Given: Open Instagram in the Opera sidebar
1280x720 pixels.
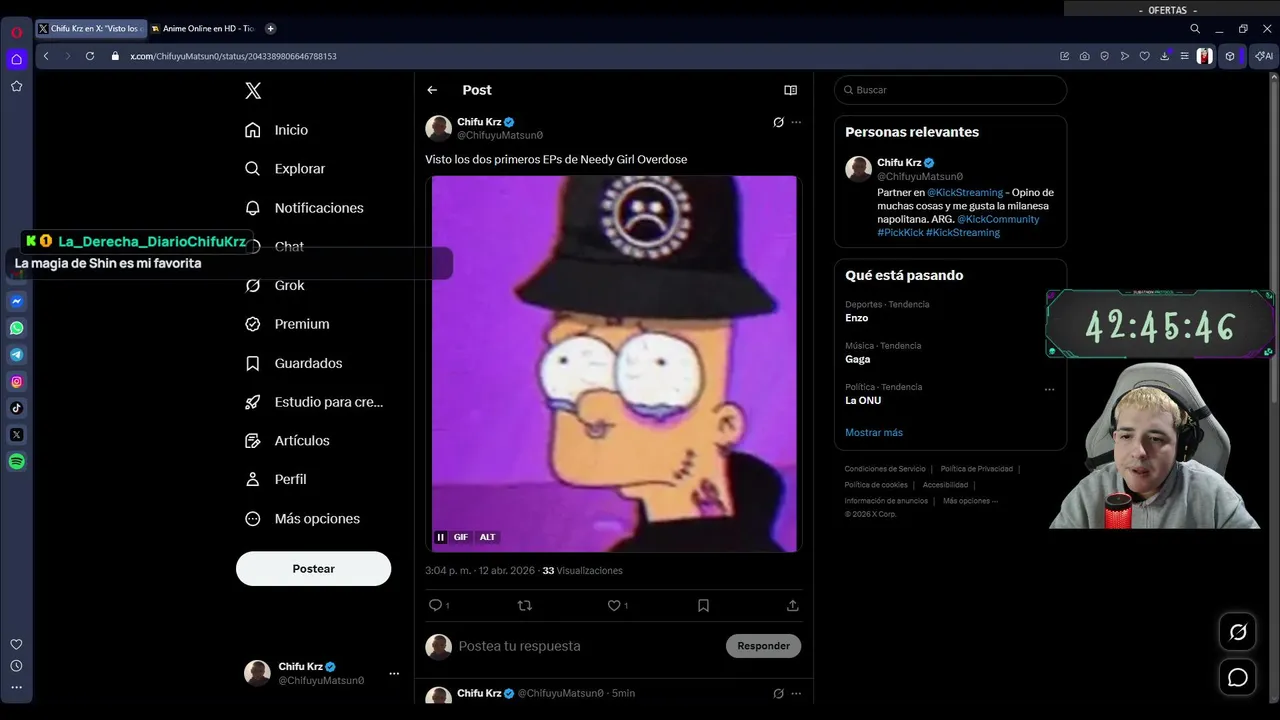Looking at the screenshot, I should [16, 381].
